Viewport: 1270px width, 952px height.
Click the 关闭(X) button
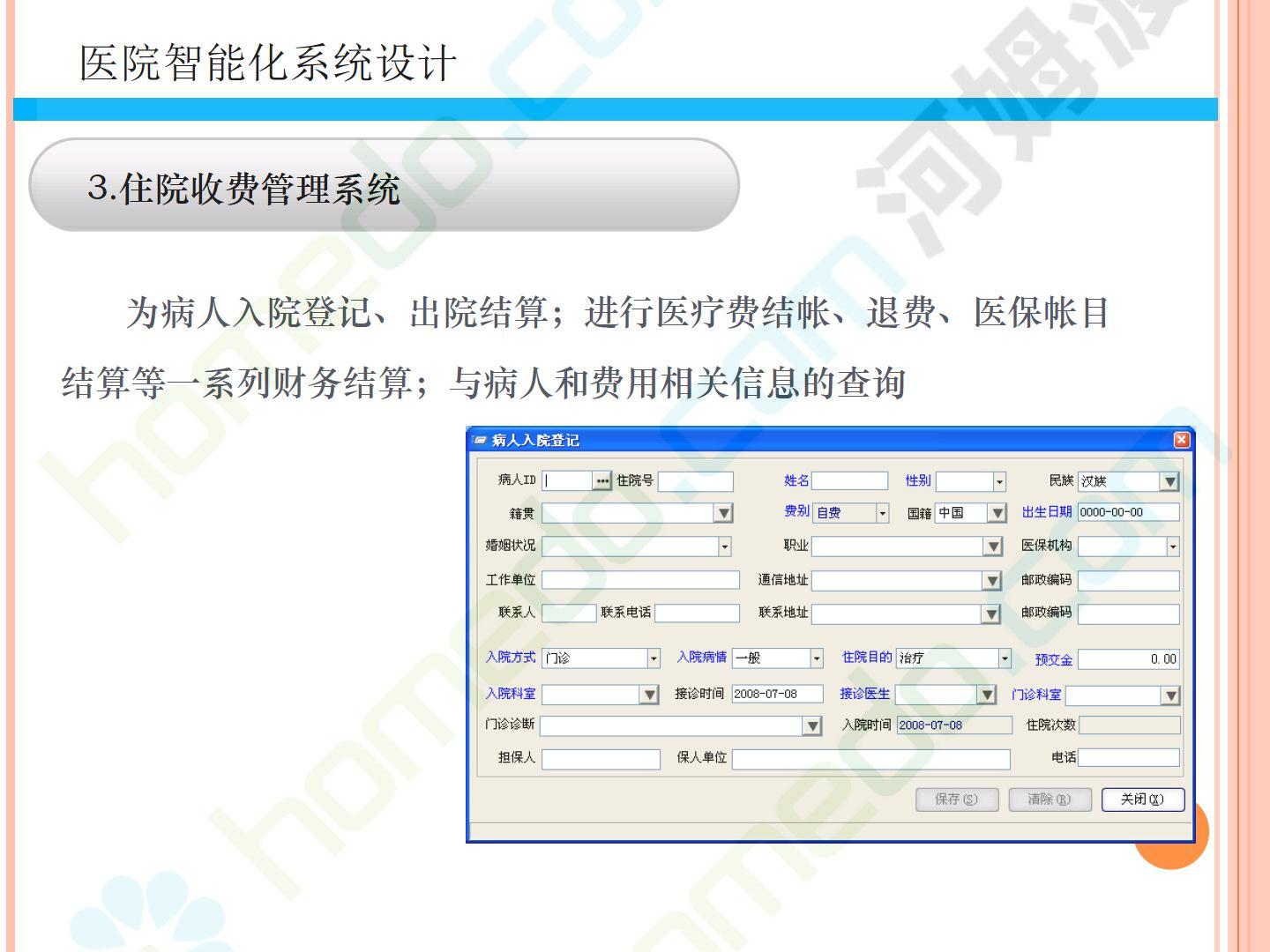click(x=1142, y=800)
